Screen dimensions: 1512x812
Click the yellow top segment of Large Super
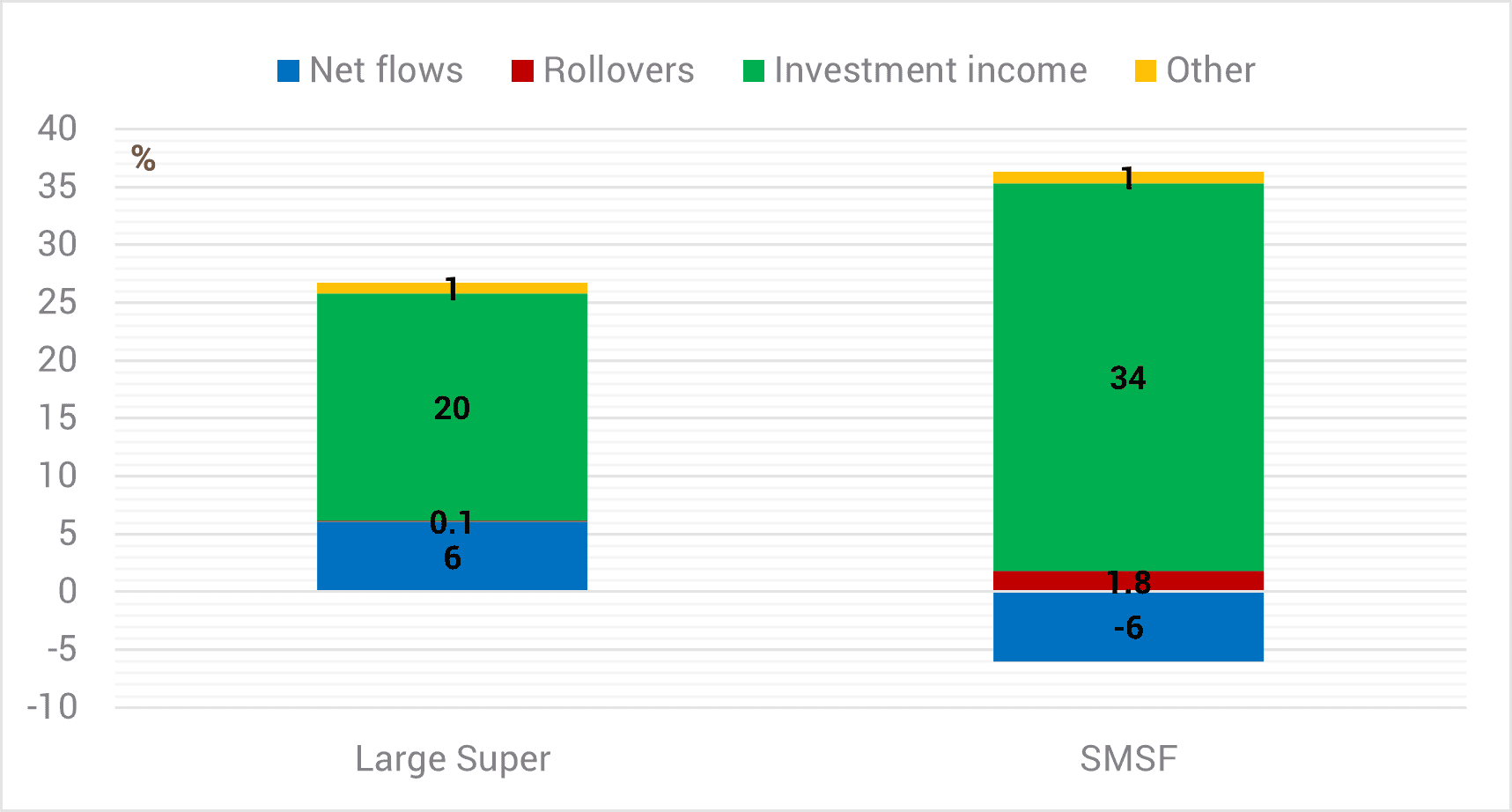point(452,288)
